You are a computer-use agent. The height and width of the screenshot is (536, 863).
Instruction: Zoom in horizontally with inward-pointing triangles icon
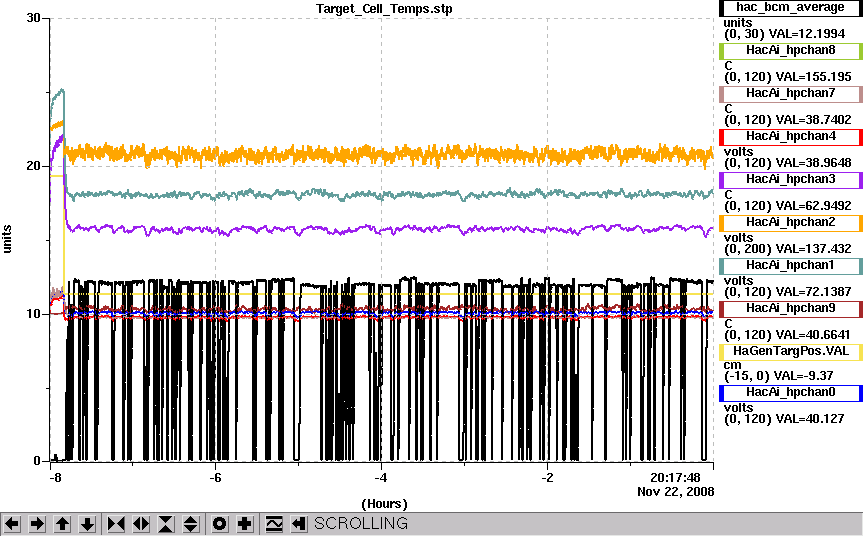116,523
